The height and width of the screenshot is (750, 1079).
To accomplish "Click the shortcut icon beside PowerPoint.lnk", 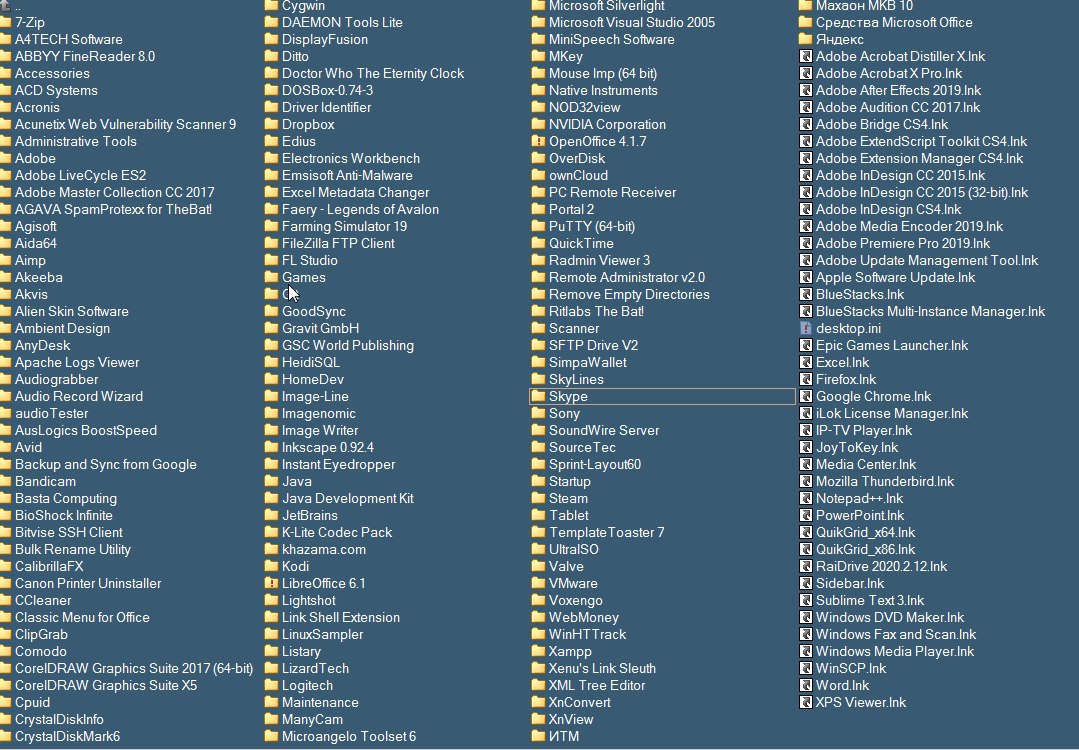I will [x=805, y=515].
